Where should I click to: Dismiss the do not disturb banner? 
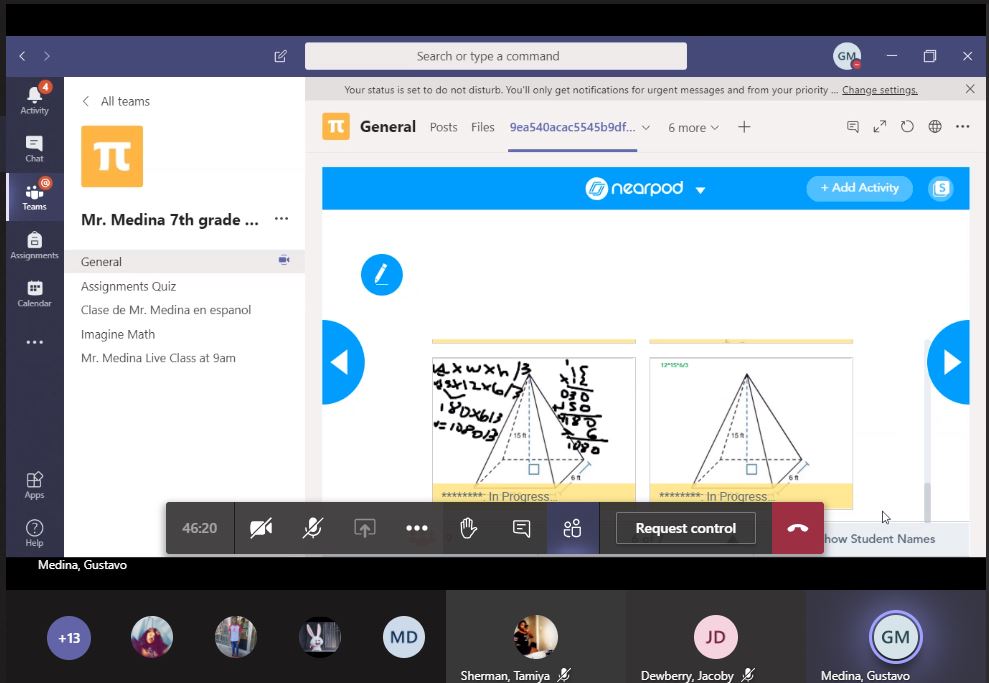click(970, 89)
